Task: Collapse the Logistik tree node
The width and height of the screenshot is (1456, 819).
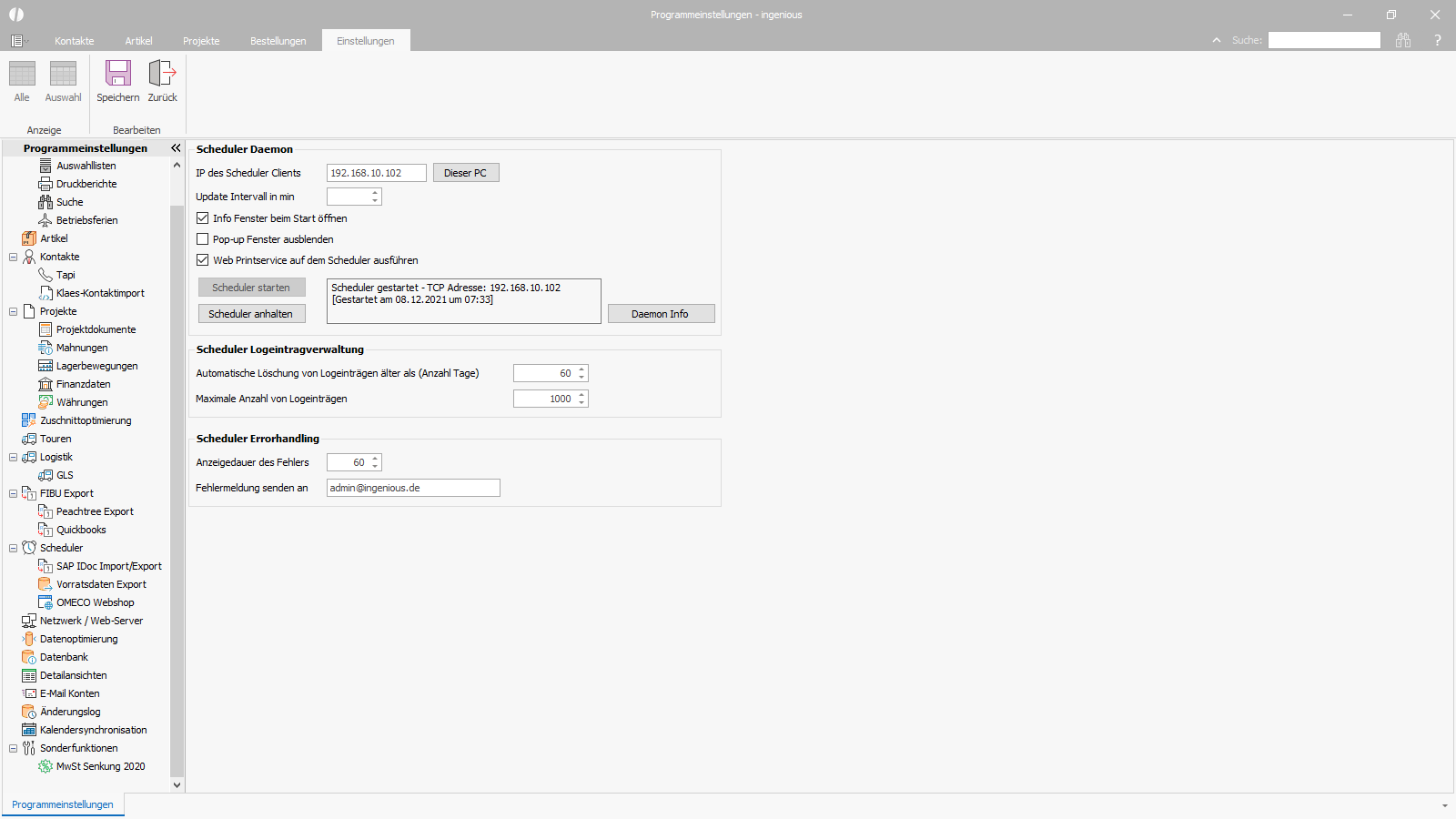Action: point(14,457)
